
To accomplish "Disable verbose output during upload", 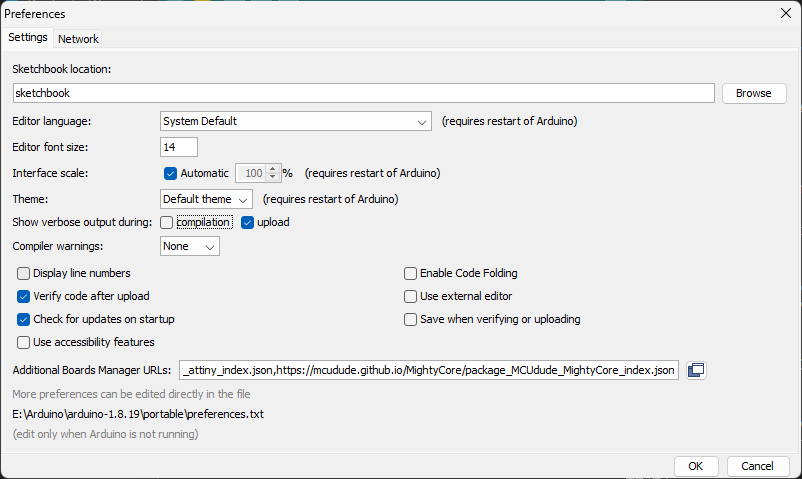I will (248, 223).
